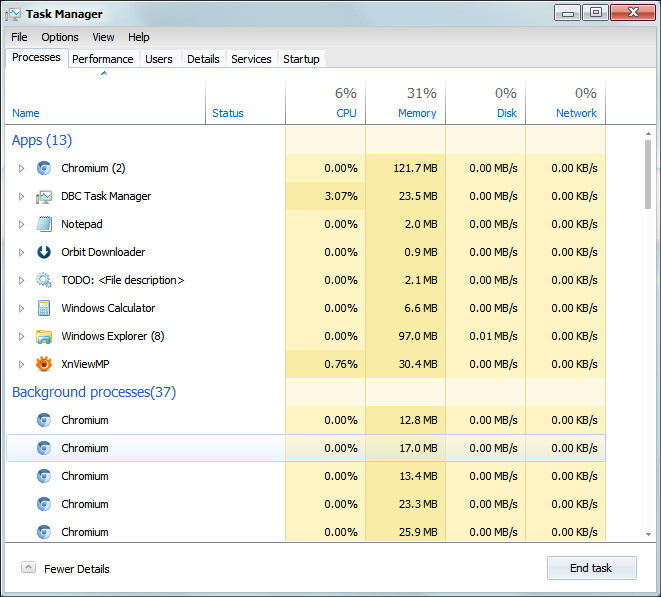Click the Windows Calculator icon
The height and width of the screenshot is (597, 661).
[44, 308]
